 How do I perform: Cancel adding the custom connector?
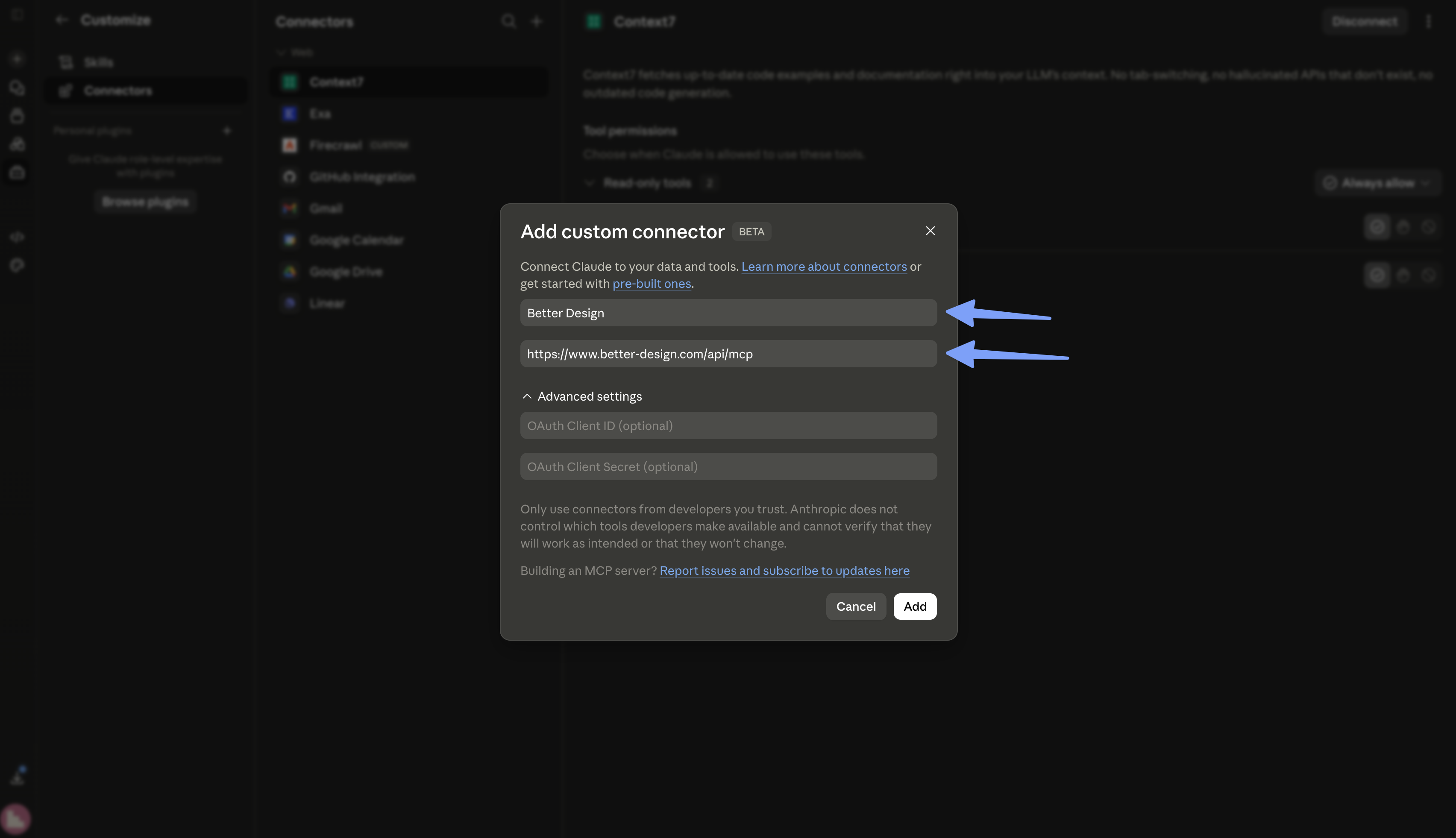pos(855,607)
